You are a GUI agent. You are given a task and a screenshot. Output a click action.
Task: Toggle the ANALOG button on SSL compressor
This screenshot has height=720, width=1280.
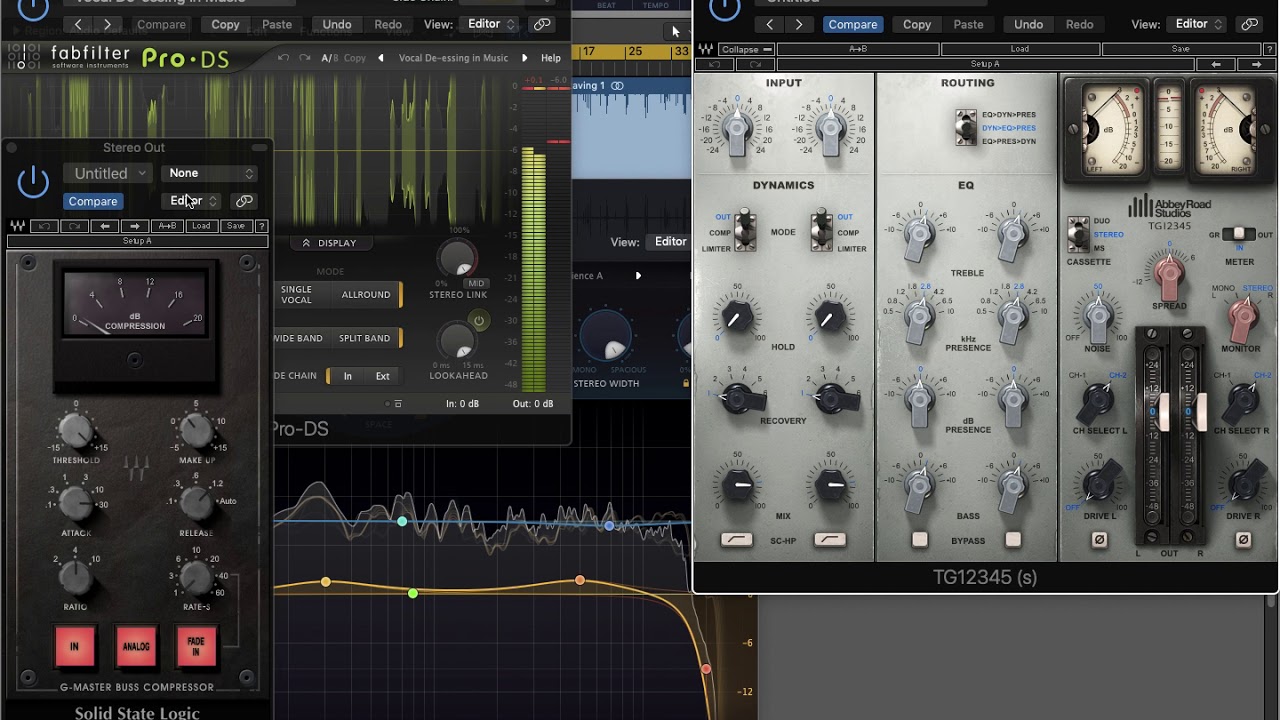coord(136,646)
